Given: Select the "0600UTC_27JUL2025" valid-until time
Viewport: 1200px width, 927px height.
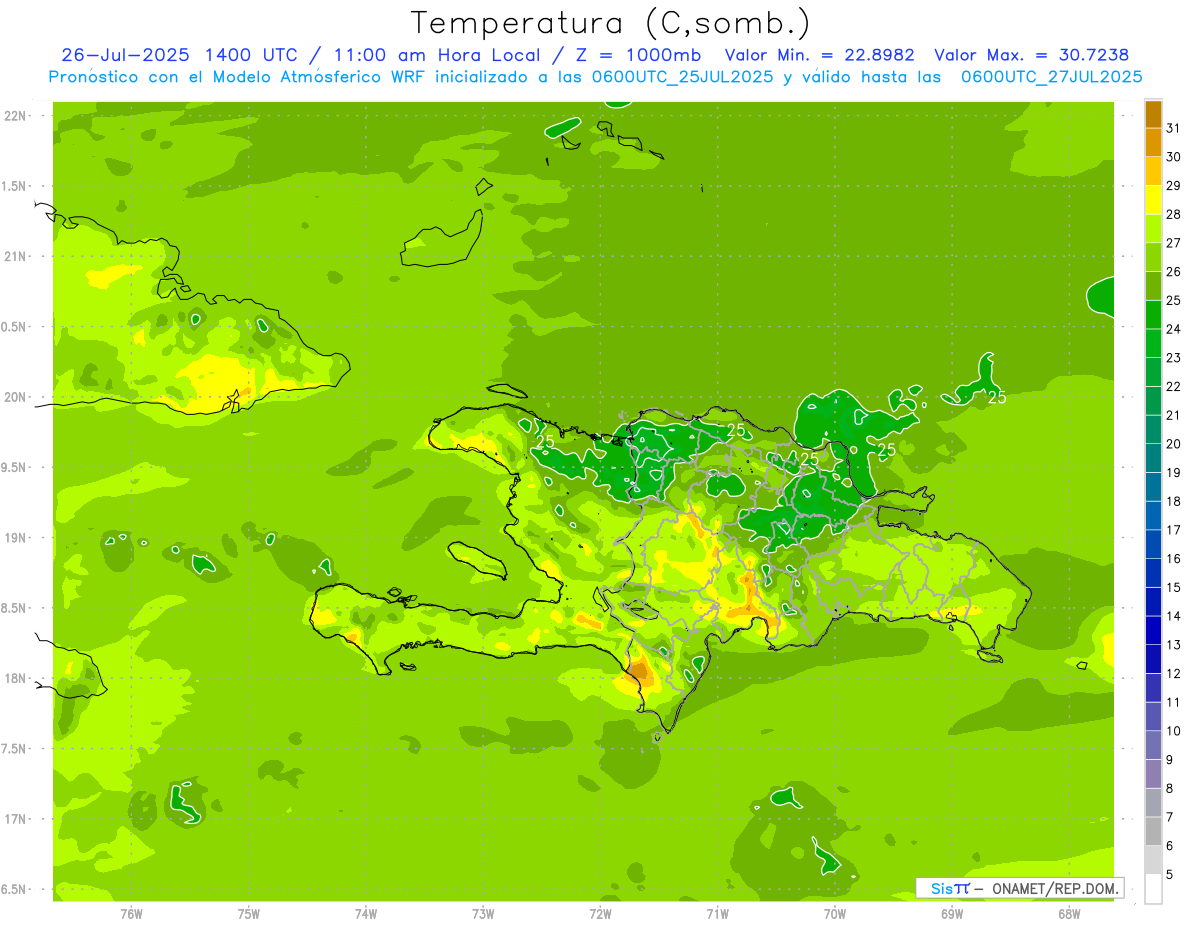Looking at the screenshot, I should 1052,76.
